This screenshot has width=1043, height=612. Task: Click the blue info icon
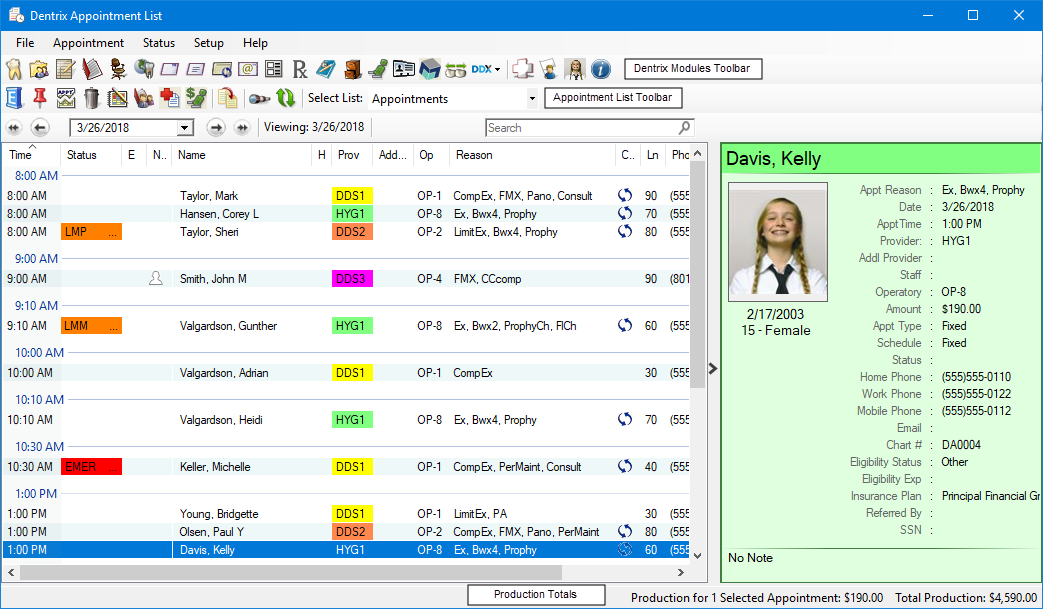600,69
